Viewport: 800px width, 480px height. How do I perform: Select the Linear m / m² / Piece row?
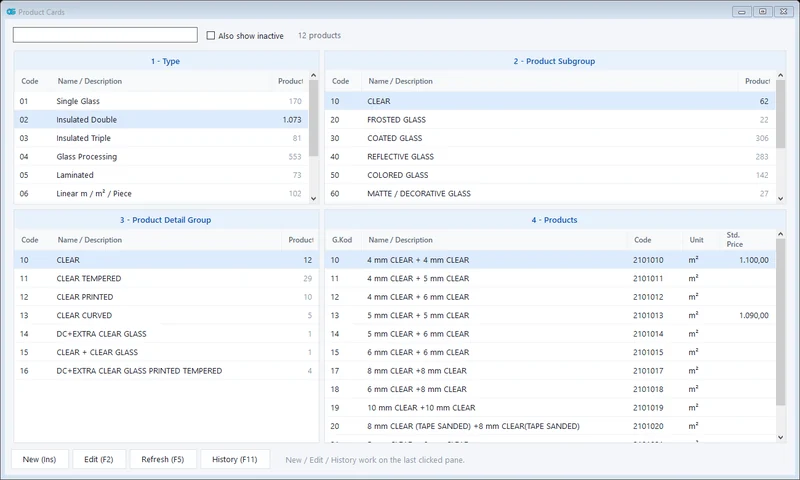(x=161, y=193)
